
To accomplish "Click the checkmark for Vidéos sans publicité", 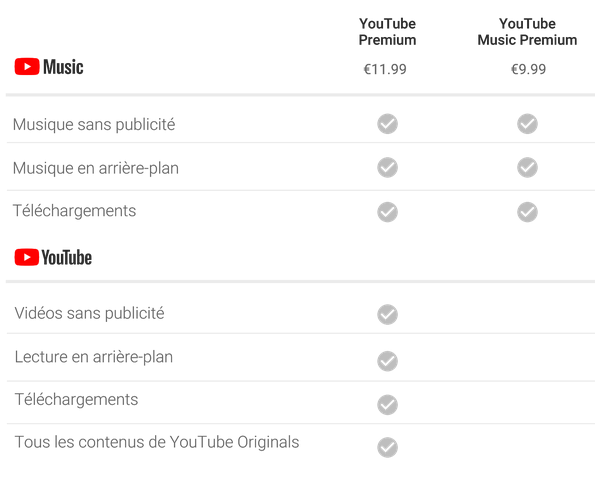I will pyautogui.click(x=387, y=314).
